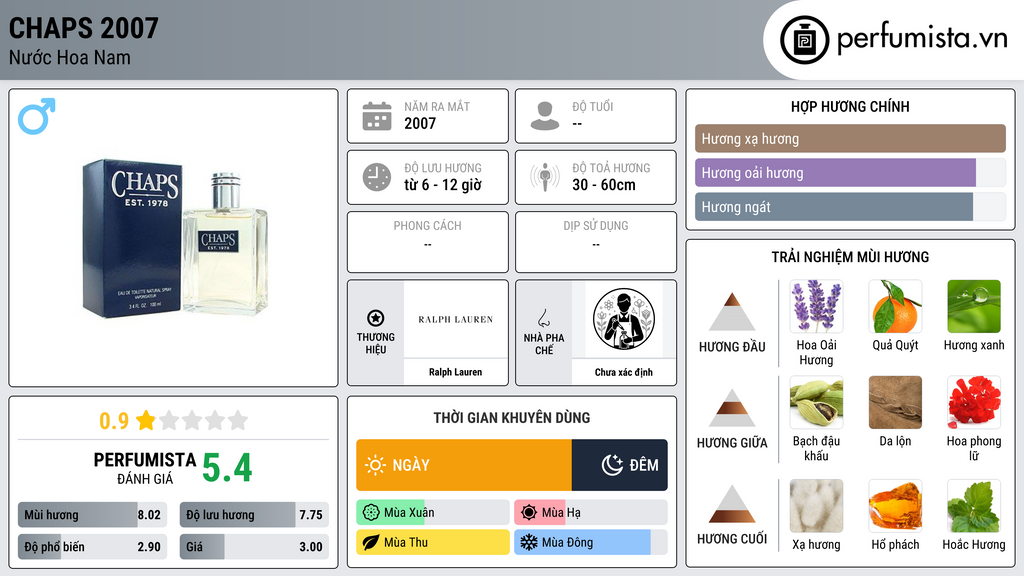Click the nose icon above Nhà pha chế
Viewport: 1024px width, 576px height.
tap(543, 318)
